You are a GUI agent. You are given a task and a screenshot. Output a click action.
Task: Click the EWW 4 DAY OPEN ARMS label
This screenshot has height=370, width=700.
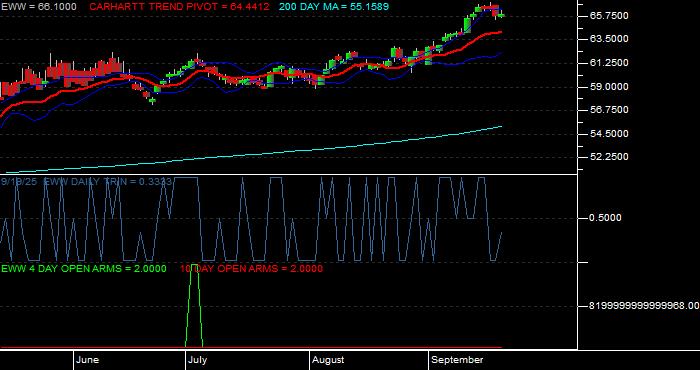click(84, 269)
